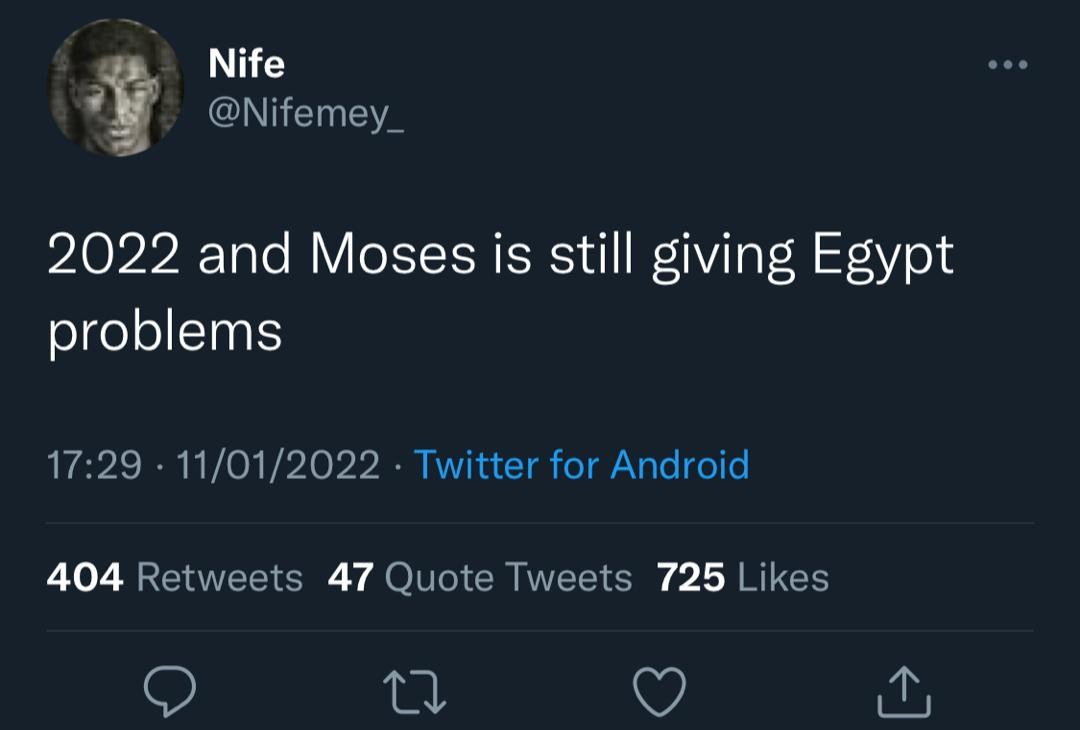Show the 725 Likes list
Viewport: 1080px width, 730px height.
(742, 577)
